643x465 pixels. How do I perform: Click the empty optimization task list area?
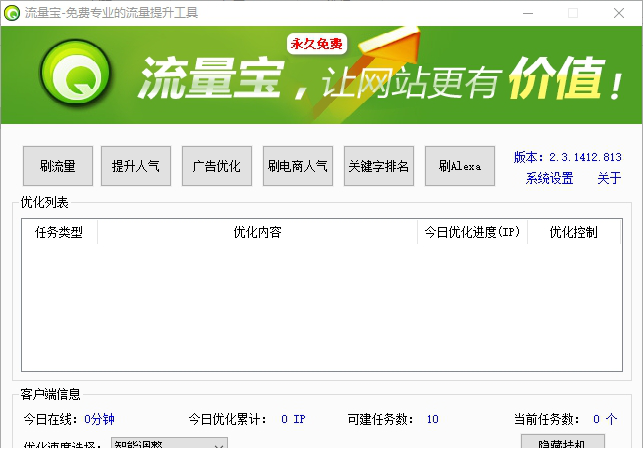322,308
